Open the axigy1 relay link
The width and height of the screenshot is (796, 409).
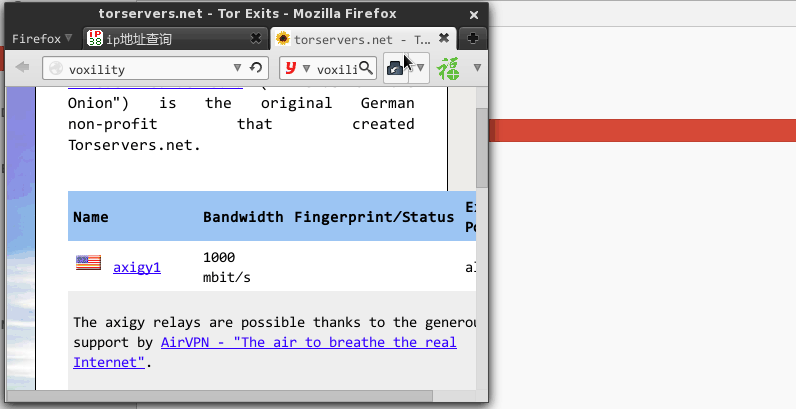(x=137, y=267)
